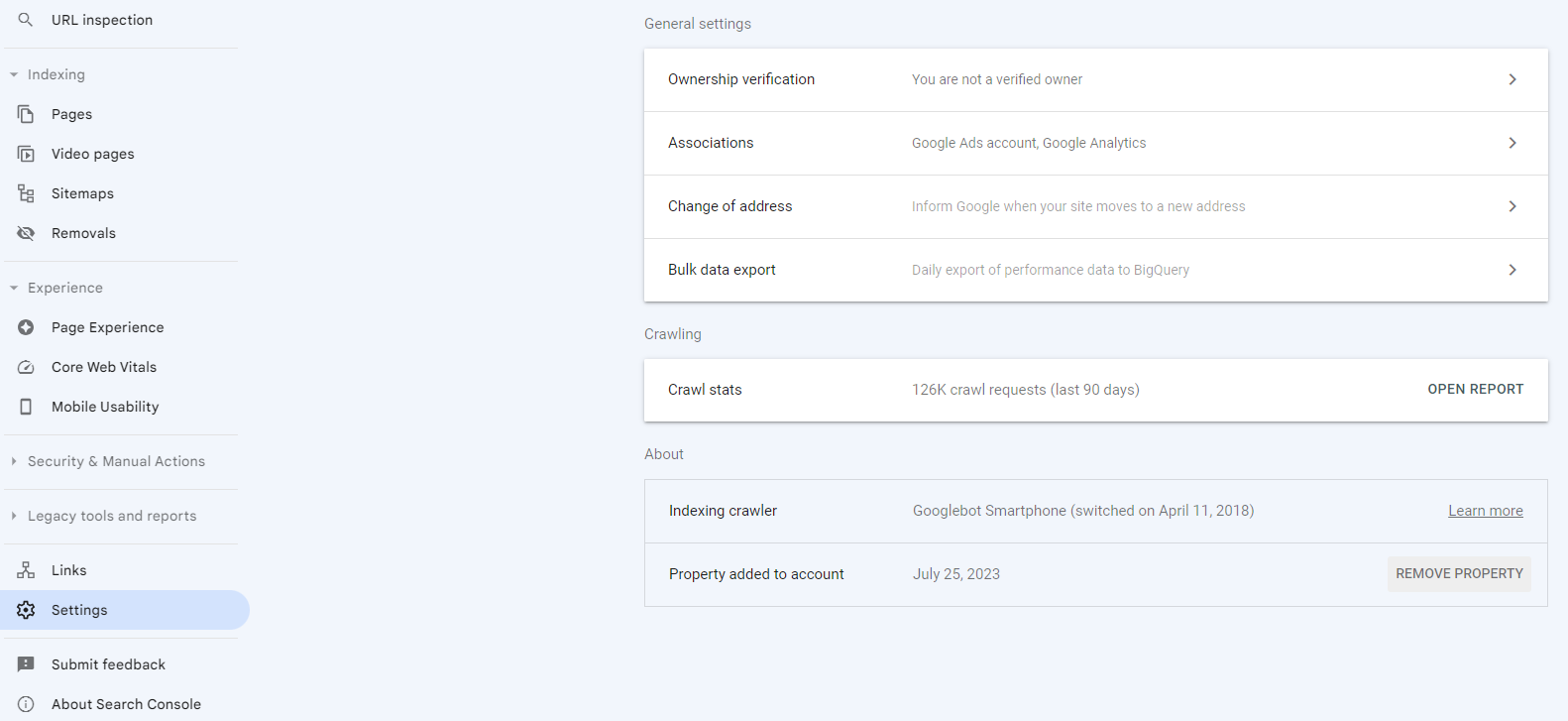Click the Removals crossed-eye icon

tap(26, 233)
